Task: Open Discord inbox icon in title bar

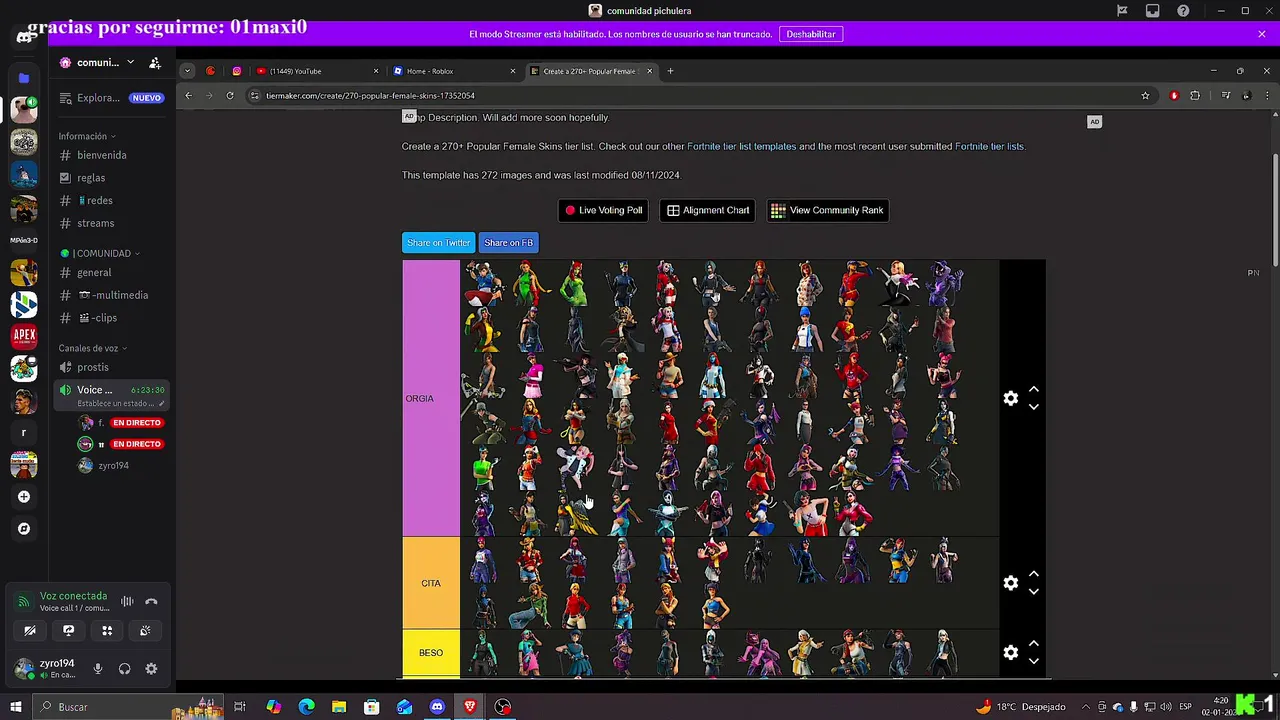Action: pyautogui.click(x=1153, y=11)
